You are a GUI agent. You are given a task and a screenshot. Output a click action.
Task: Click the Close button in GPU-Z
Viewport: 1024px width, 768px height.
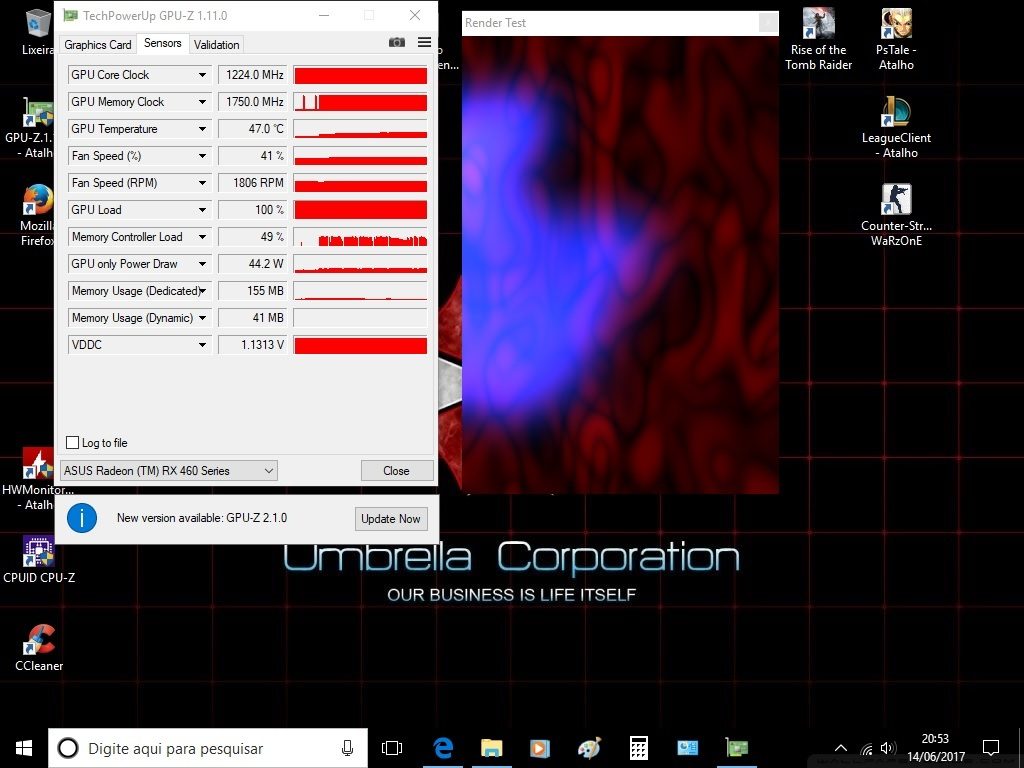click(x=397, y=471)
